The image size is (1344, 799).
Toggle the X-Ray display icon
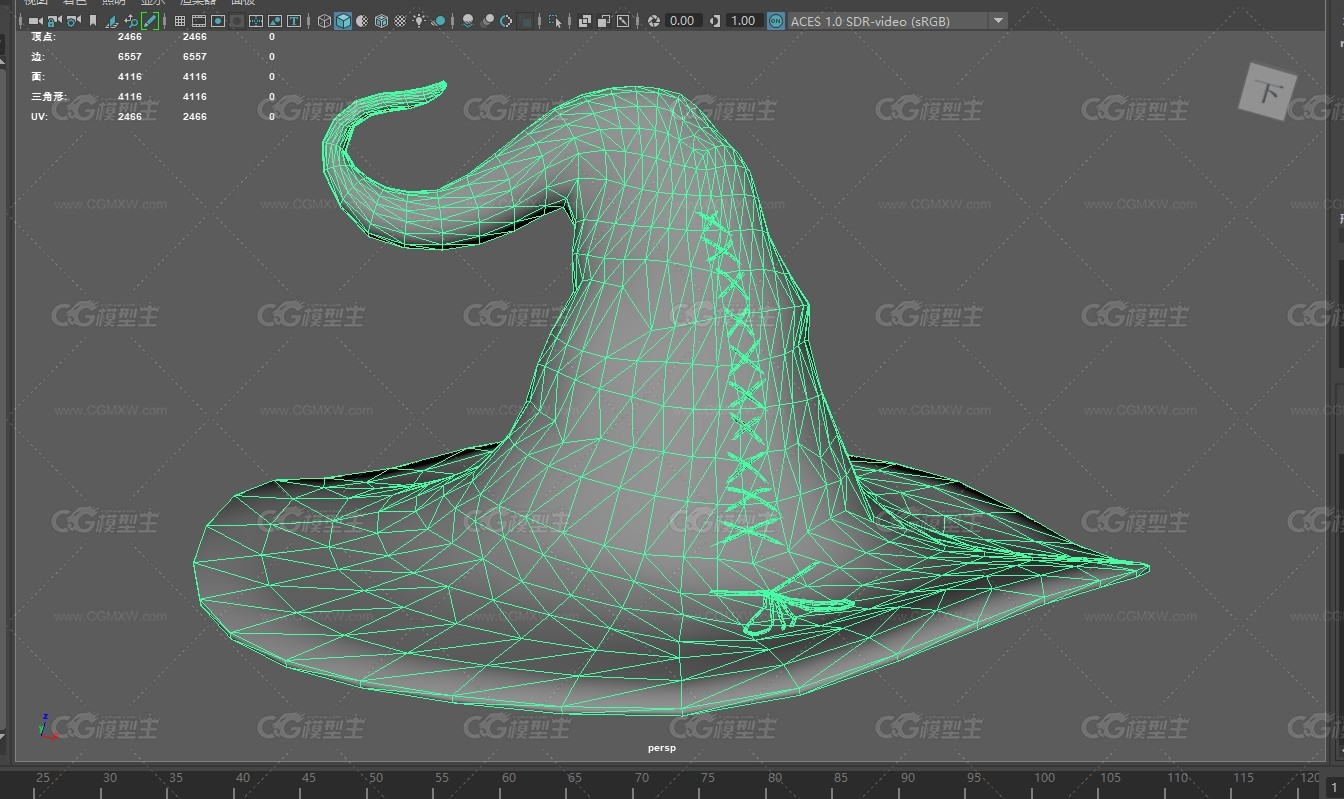(585, 20)
